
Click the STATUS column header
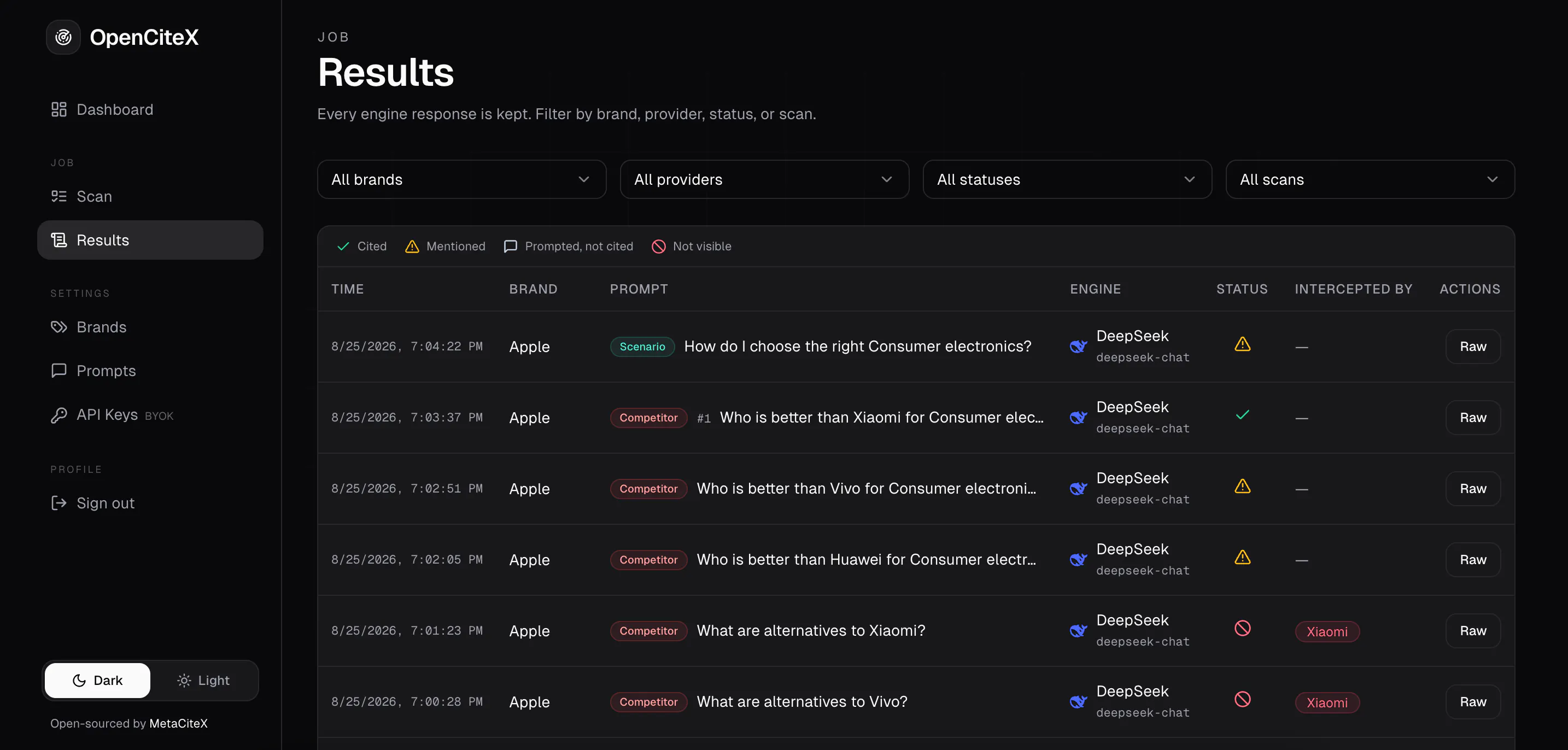(x=1242, y=289)
